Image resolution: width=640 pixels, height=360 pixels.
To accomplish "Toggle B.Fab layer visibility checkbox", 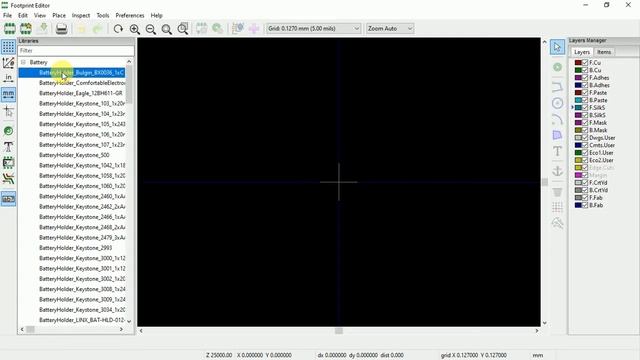I will coord(585,205).
